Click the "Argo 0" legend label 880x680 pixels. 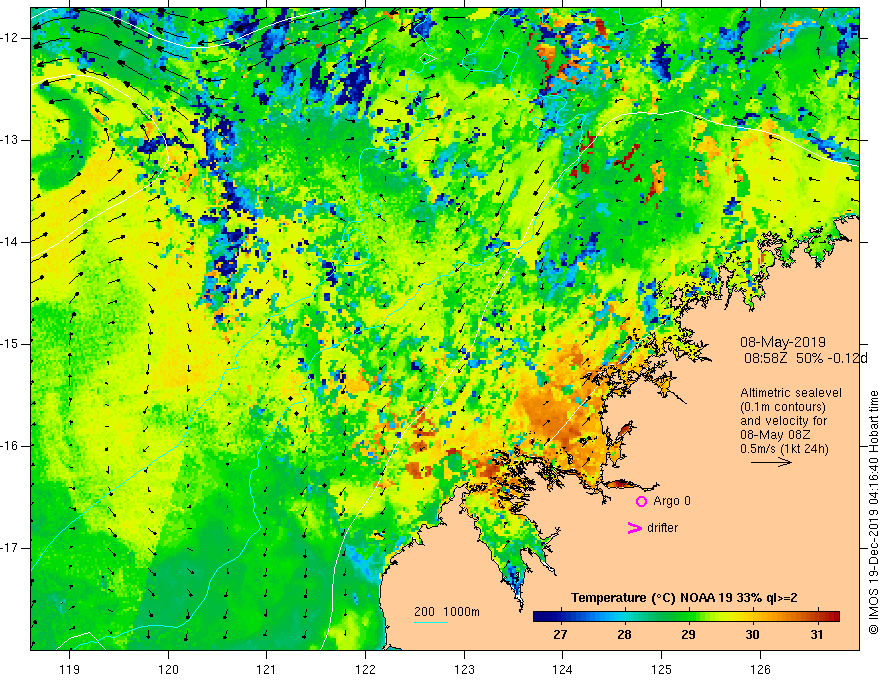pyautogui.click(x=672, y=501)
